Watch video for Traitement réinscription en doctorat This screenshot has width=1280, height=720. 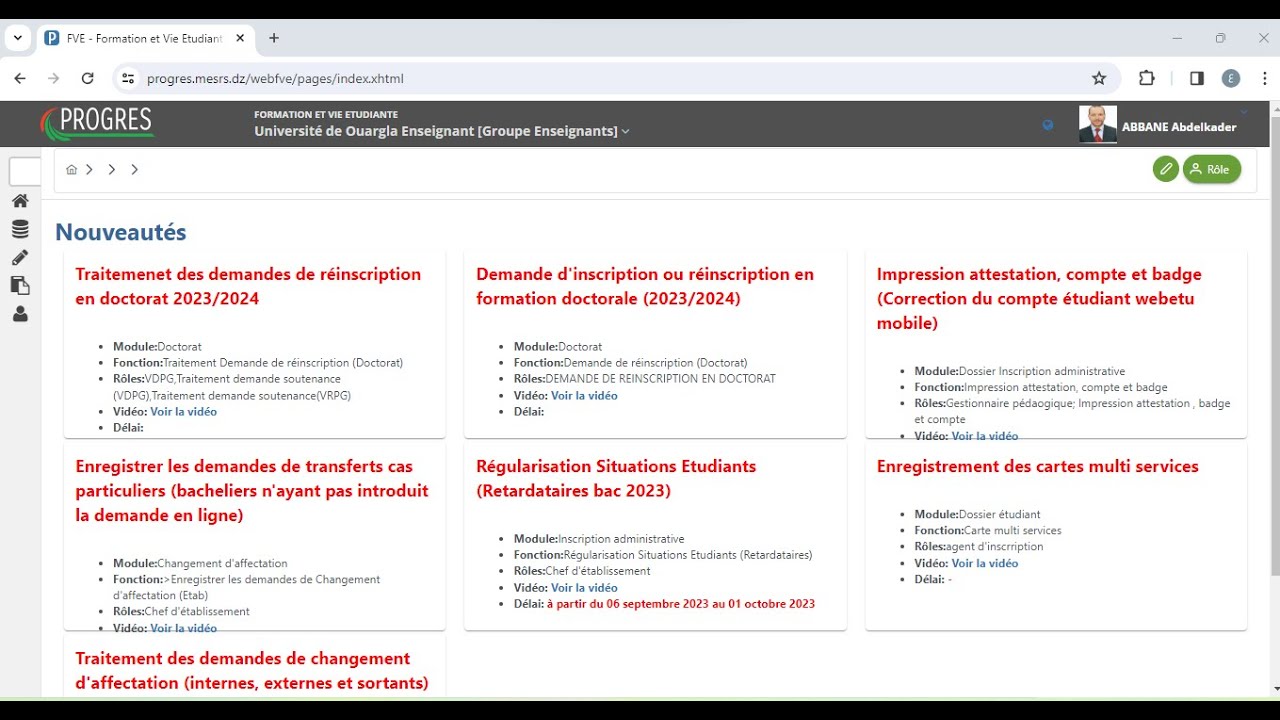(x=183, y=411)
